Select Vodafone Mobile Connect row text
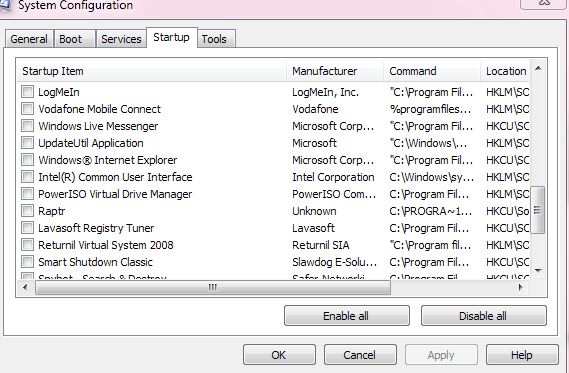Viewport: 569px width, 373px height. (x=99, y=109)
